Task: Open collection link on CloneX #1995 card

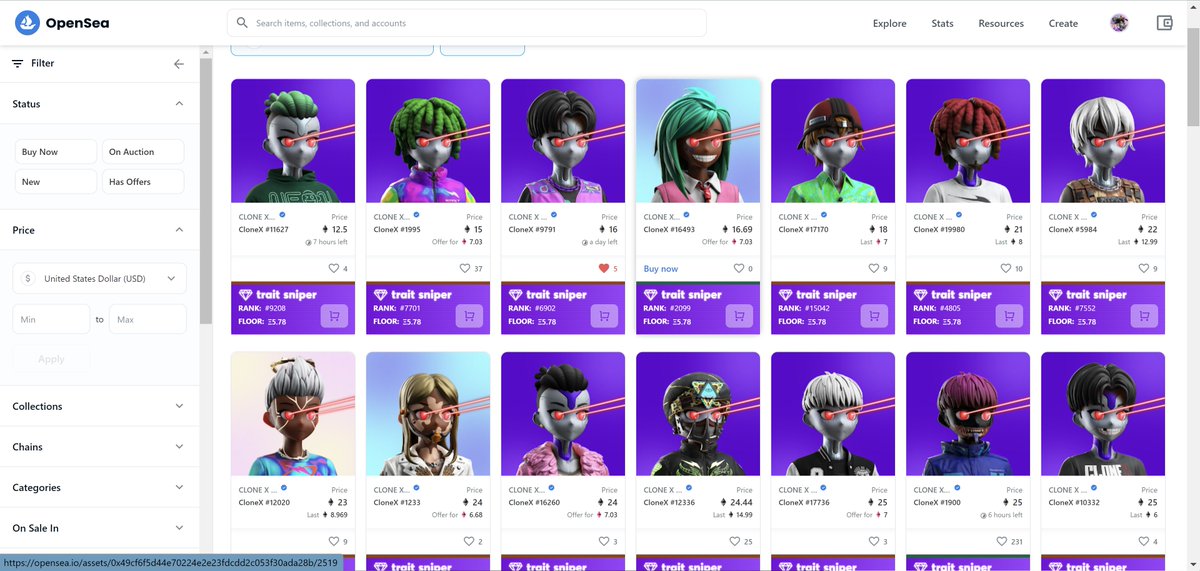Action: [x=390, y=217]
